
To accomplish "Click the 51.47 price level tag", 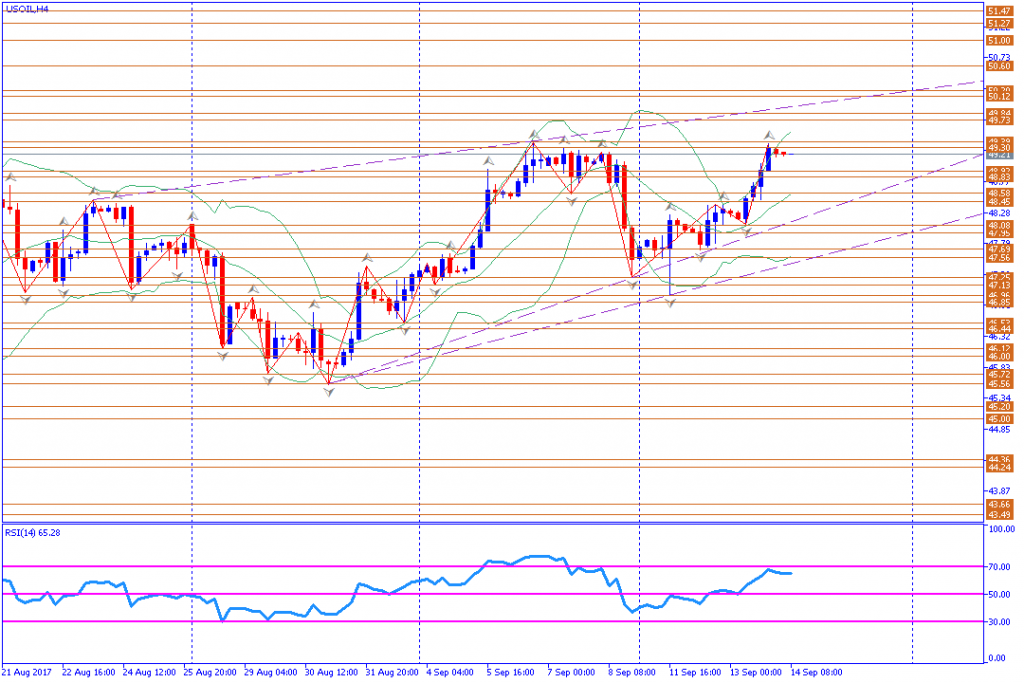I will click(999, 11).
